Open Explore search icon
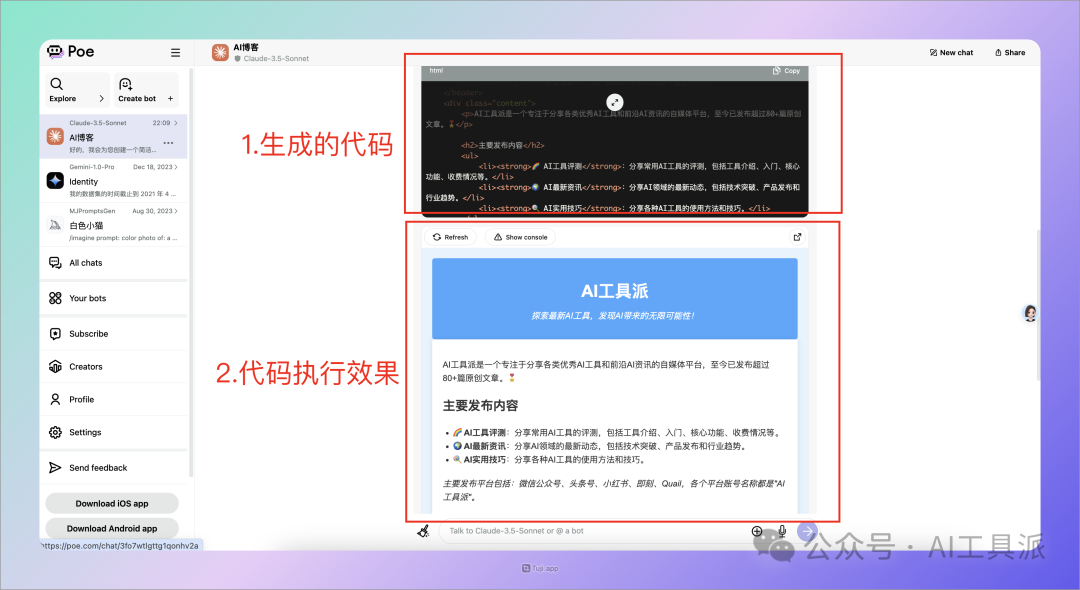Screen dimensions: 1080x590 (56, 84)
